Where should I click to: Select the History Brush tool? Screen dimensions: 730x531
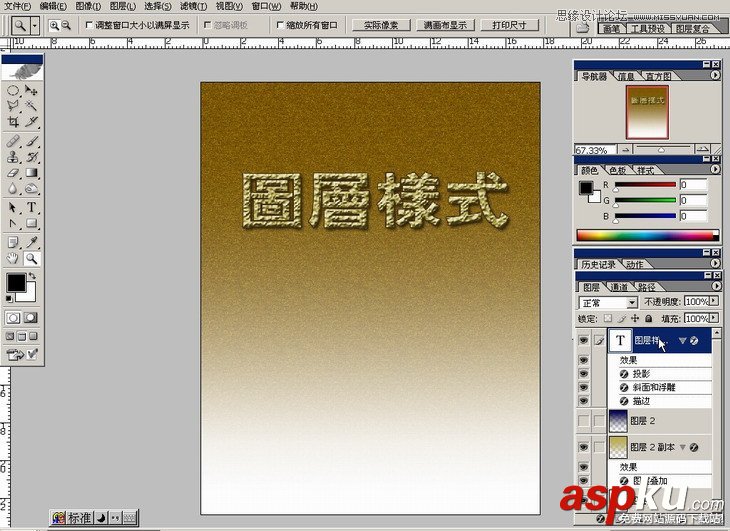(x=31, y=157)
